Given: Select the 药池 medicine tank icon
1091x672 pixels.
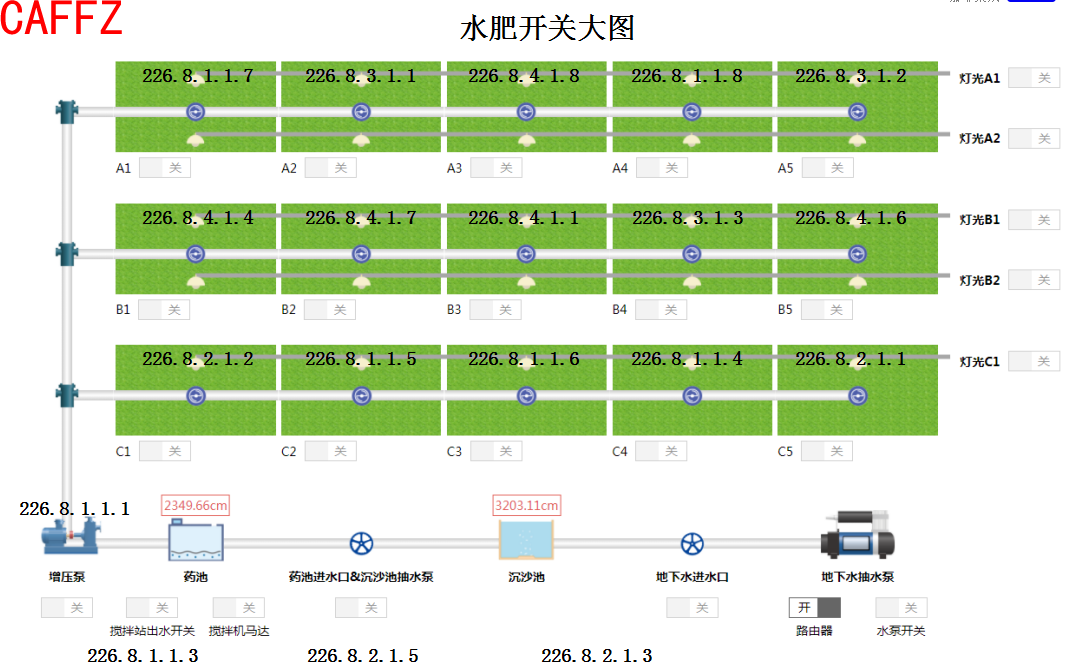Looking at the screenshot, I should [x=196, y=543].
